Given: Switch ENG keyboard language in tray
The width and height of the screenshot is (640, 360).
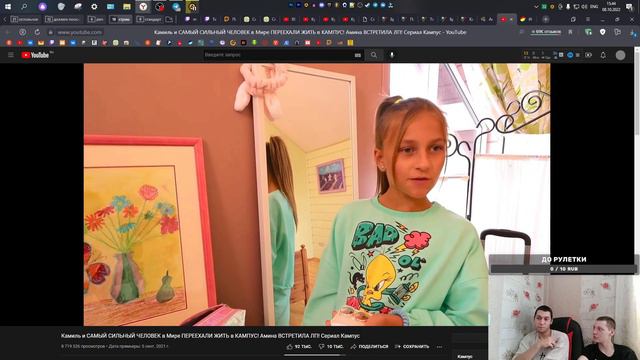Looking at the screenshot, I should click(594, 7).
